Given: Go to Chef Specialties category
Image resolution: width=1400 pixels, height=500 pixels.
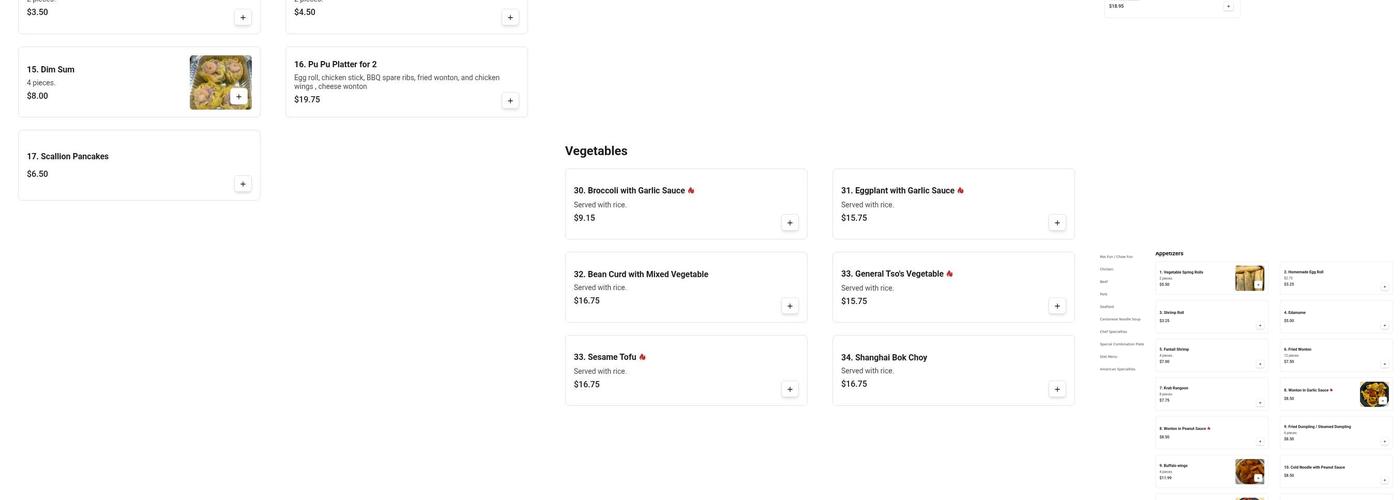Looking at the screenshot, I should pyautogui.click(x=1113, y=332).
